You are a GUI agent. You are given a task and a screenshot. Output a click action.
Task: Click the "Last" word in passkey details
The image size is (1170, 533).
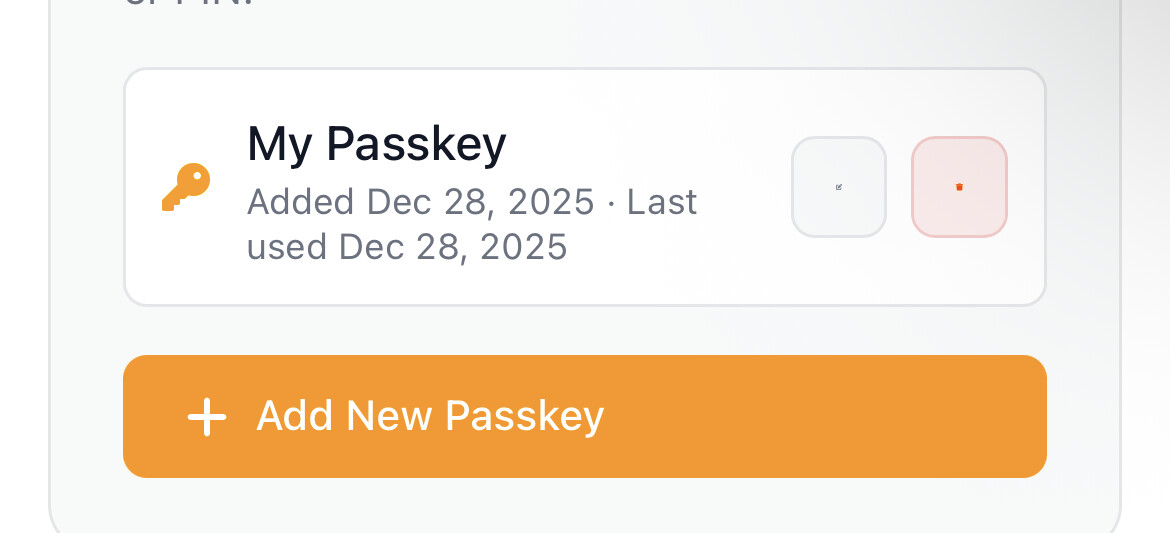(x=661, y=203)
